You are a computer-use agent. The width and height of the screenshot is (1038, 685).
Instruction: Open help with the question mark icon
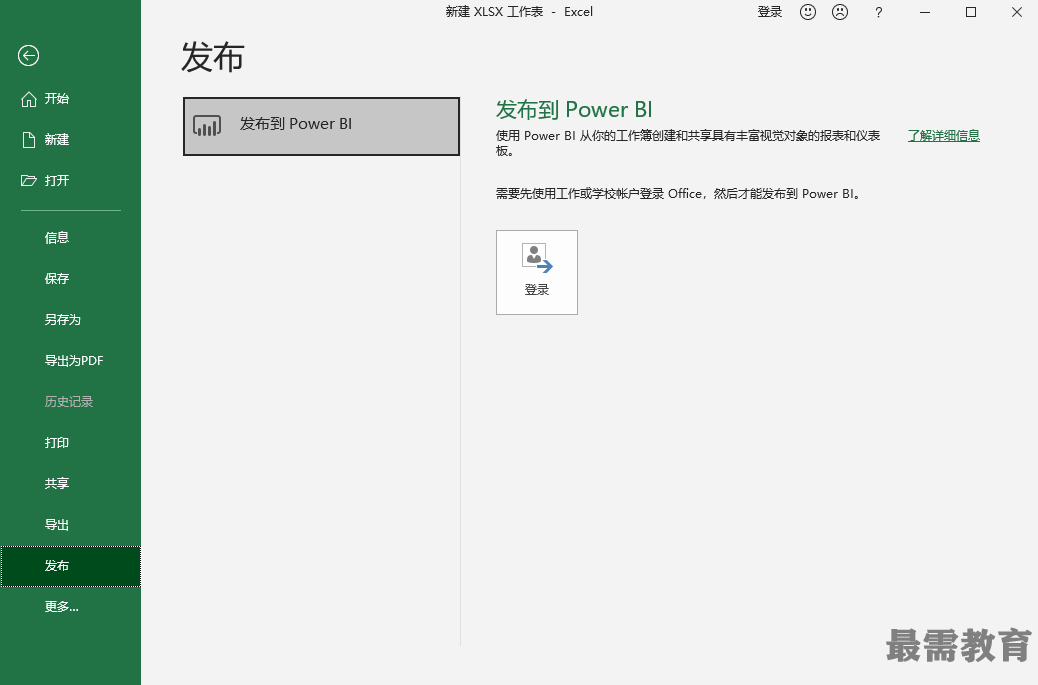(878, 12)
